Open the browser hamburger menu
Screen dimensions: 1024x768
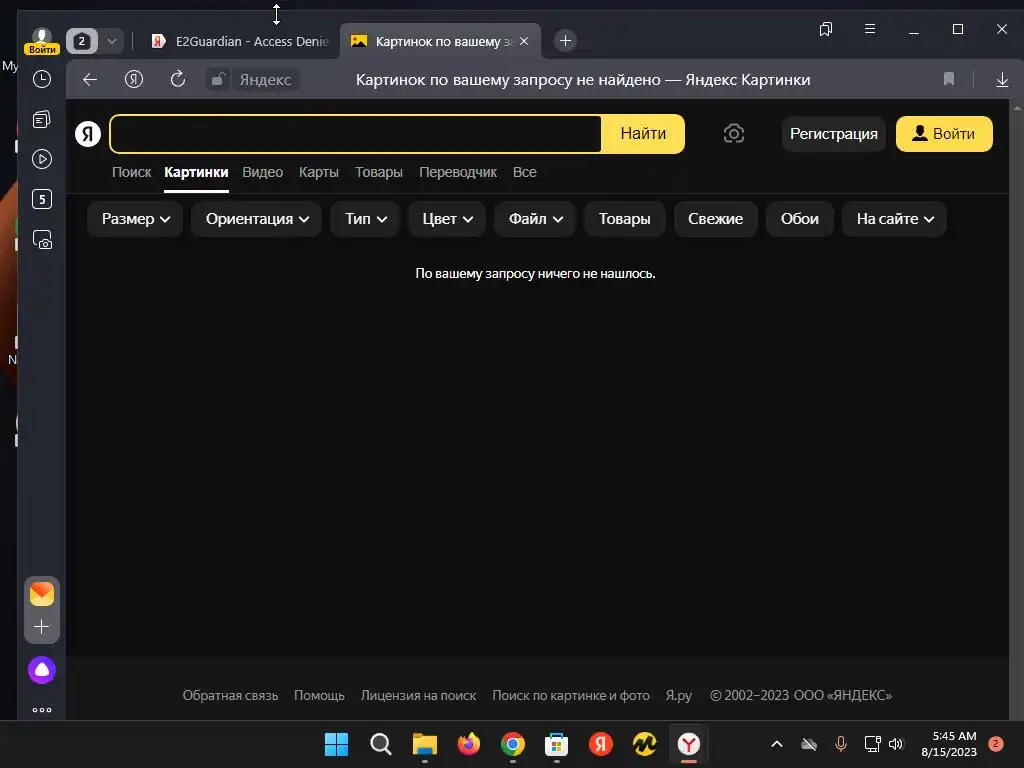click(870, 29)
